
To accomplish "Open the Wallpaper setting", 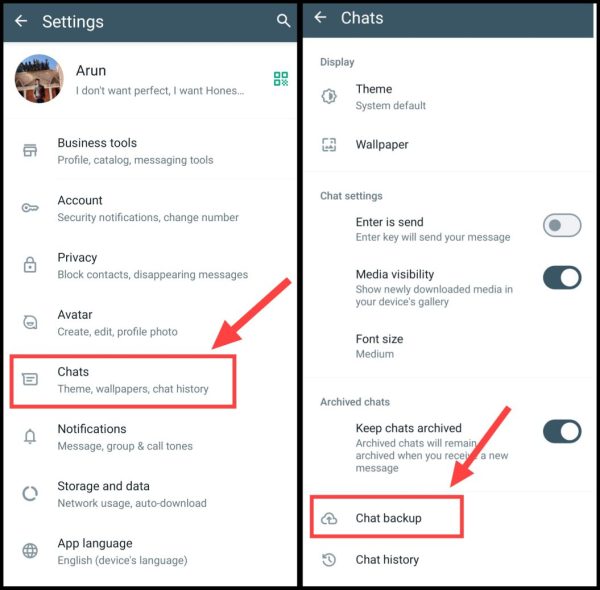I will (448, 145).
